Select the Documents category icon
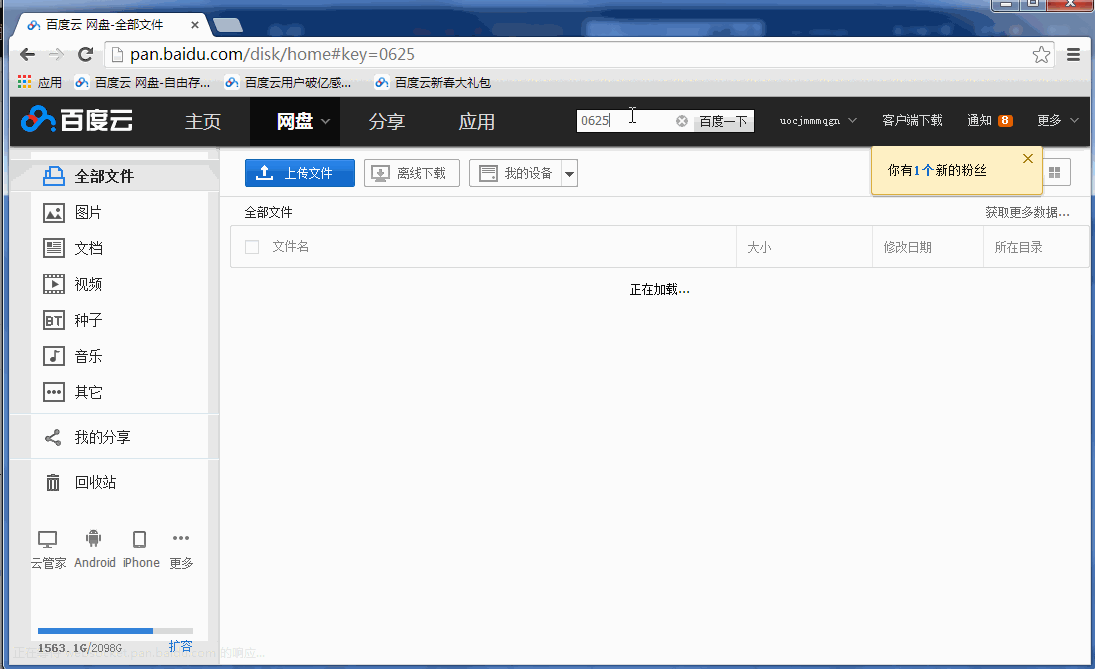The width and height of the screenshot is (1095, 669). [54, 248]
